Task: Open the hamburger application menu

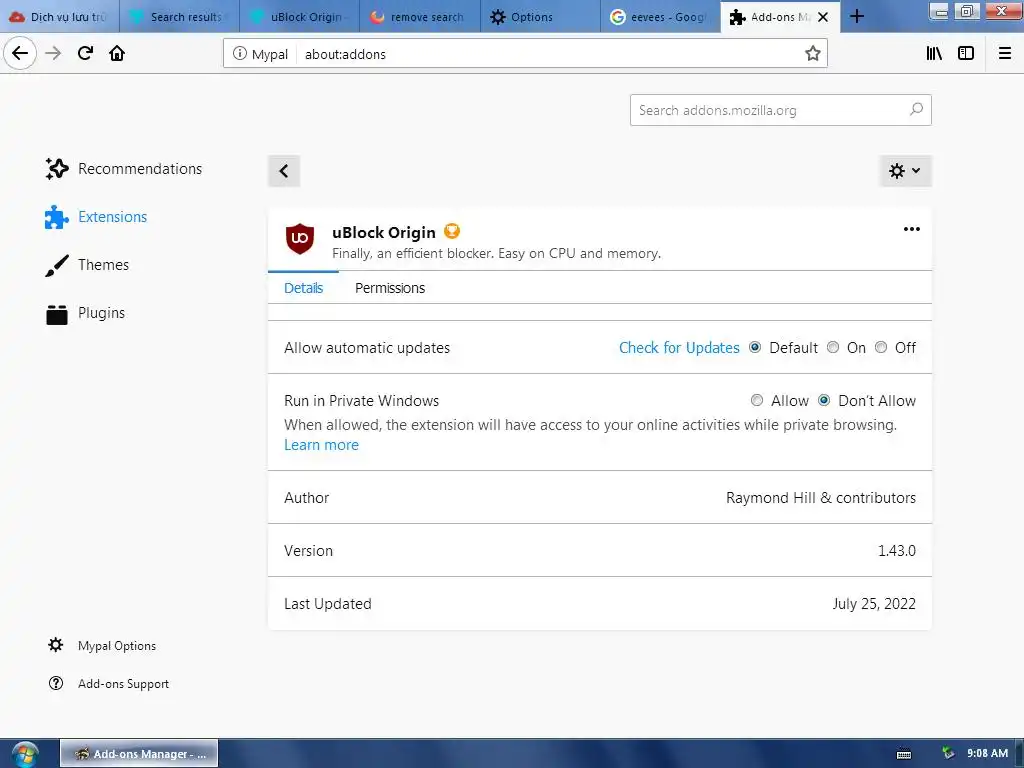Action: 1005,54
